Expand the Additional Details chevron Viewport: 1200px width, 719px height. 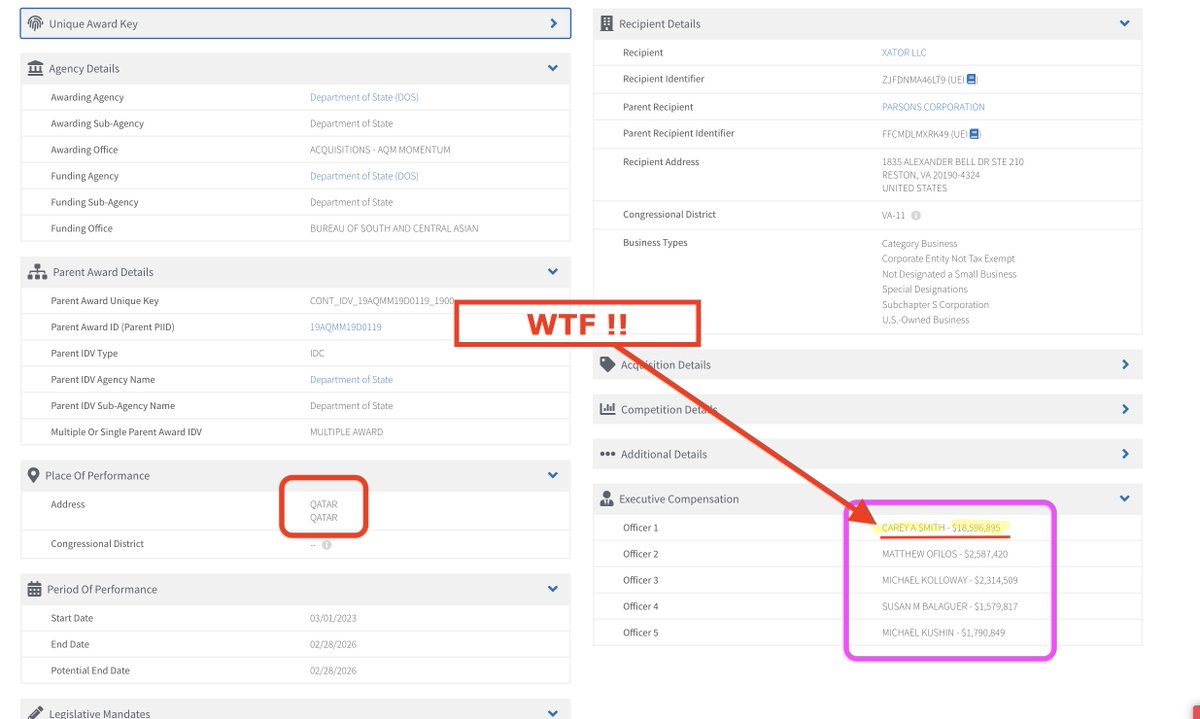1125,453
